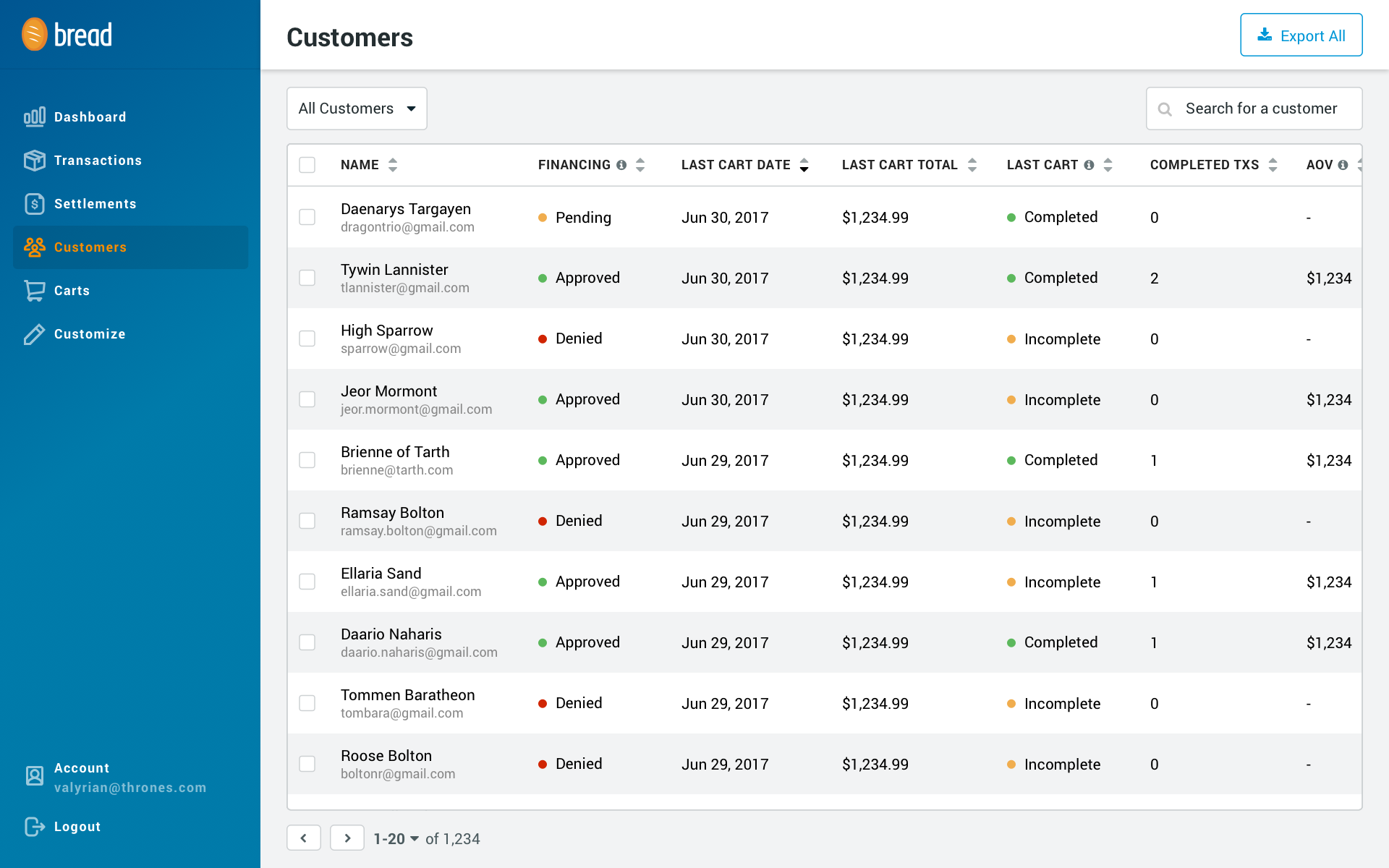Click Logout in the sidebar

pyautogui.click(x=77, y=826)
